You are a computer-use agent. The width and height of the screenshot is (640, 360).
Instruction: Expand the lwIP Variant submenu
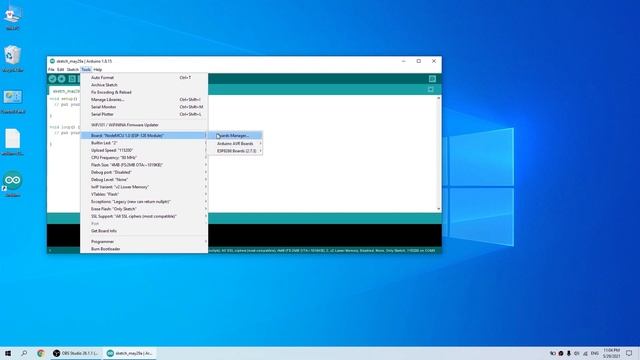(x=144, y=187)
